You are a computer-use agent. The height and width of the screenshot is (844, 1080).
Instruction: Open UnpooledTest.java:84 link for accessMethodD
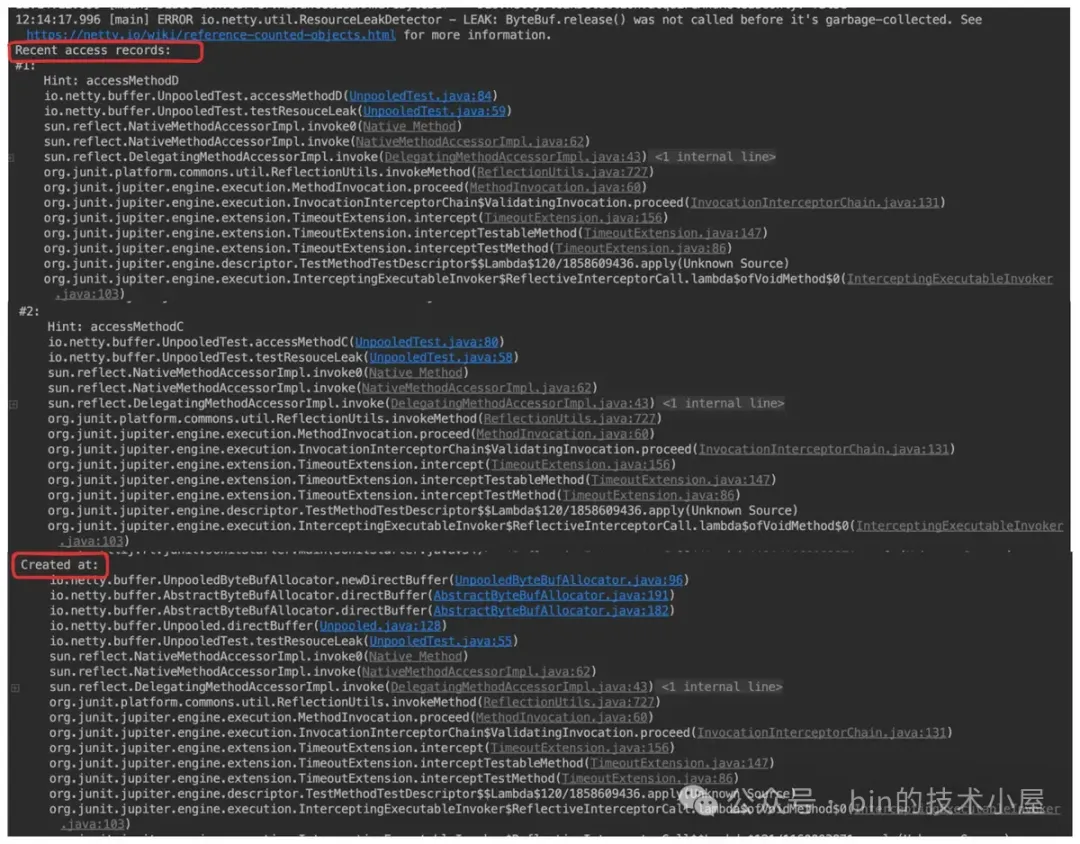420,96
